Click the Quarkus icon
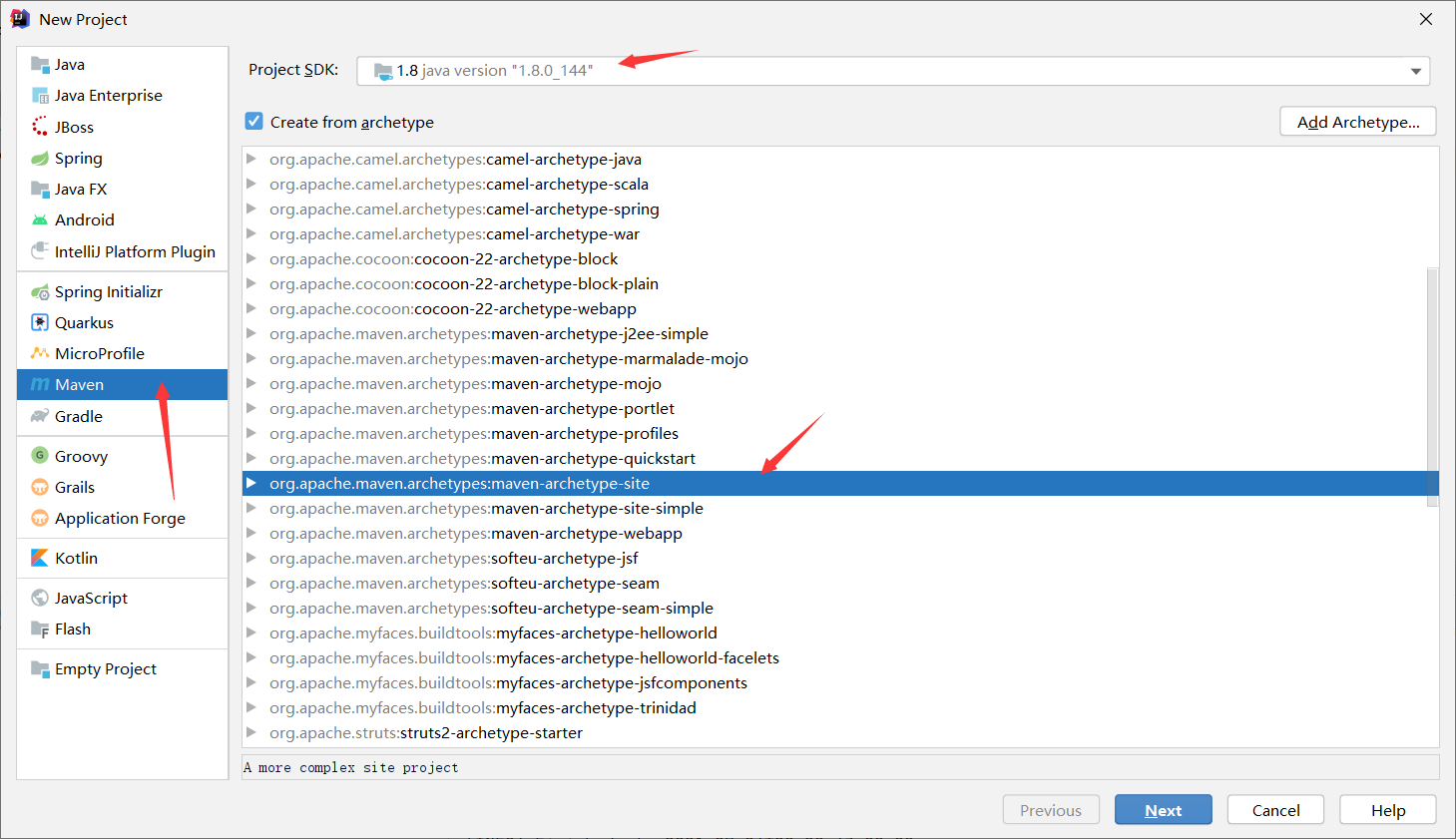 click(x=40, y=323)
